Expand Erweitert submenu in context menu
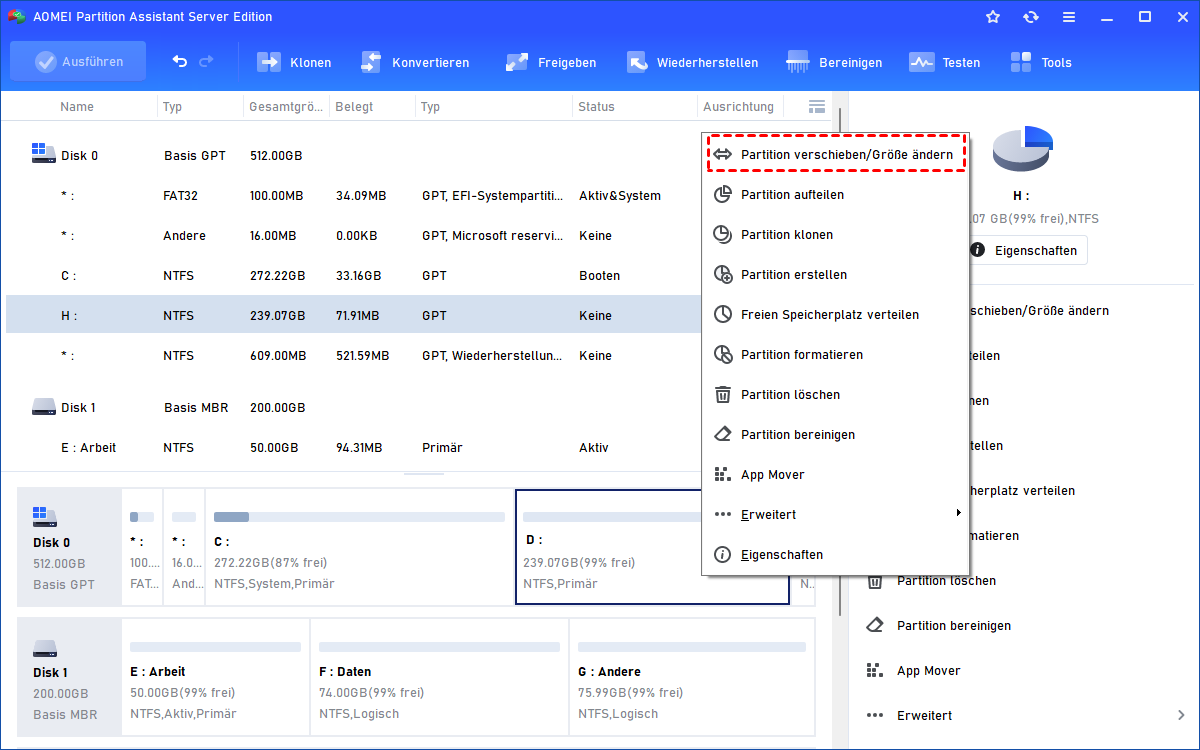Screen dimensions: 1200x750 tap(836, 514)
